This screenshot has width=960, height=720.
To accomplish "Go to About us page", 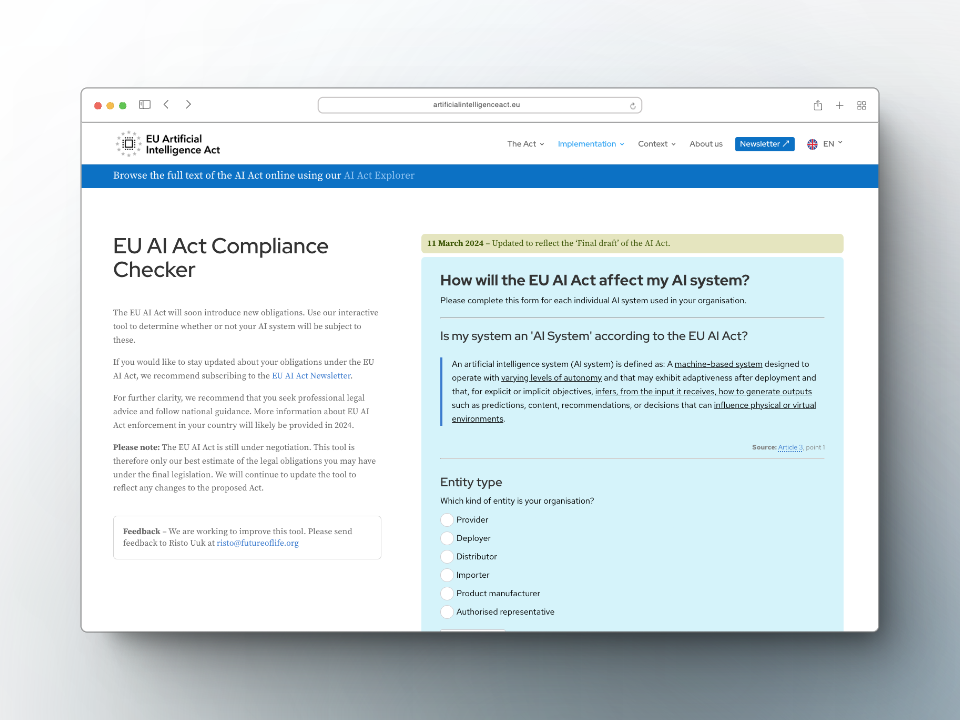I will 706,144.
